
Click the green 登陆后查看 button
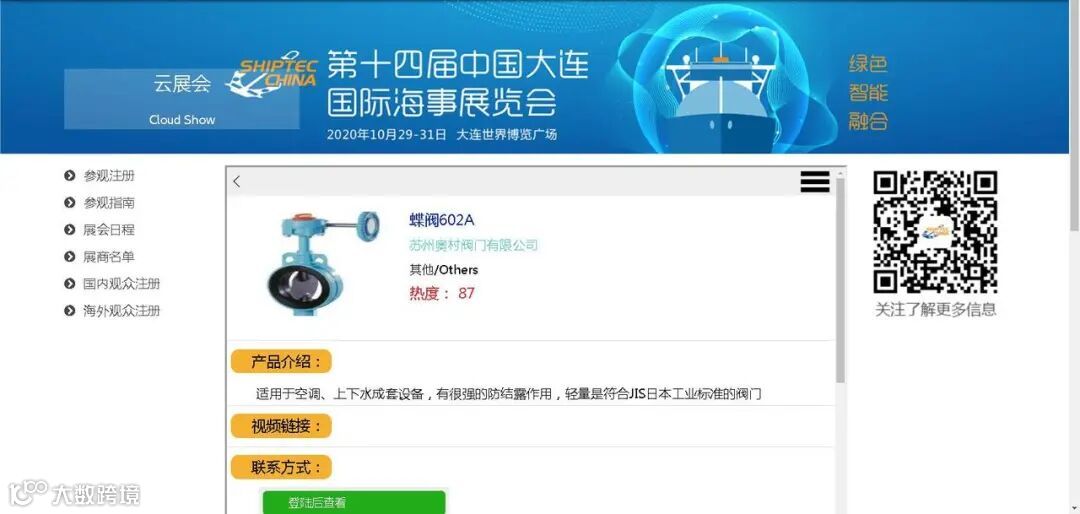pos(353,502)
